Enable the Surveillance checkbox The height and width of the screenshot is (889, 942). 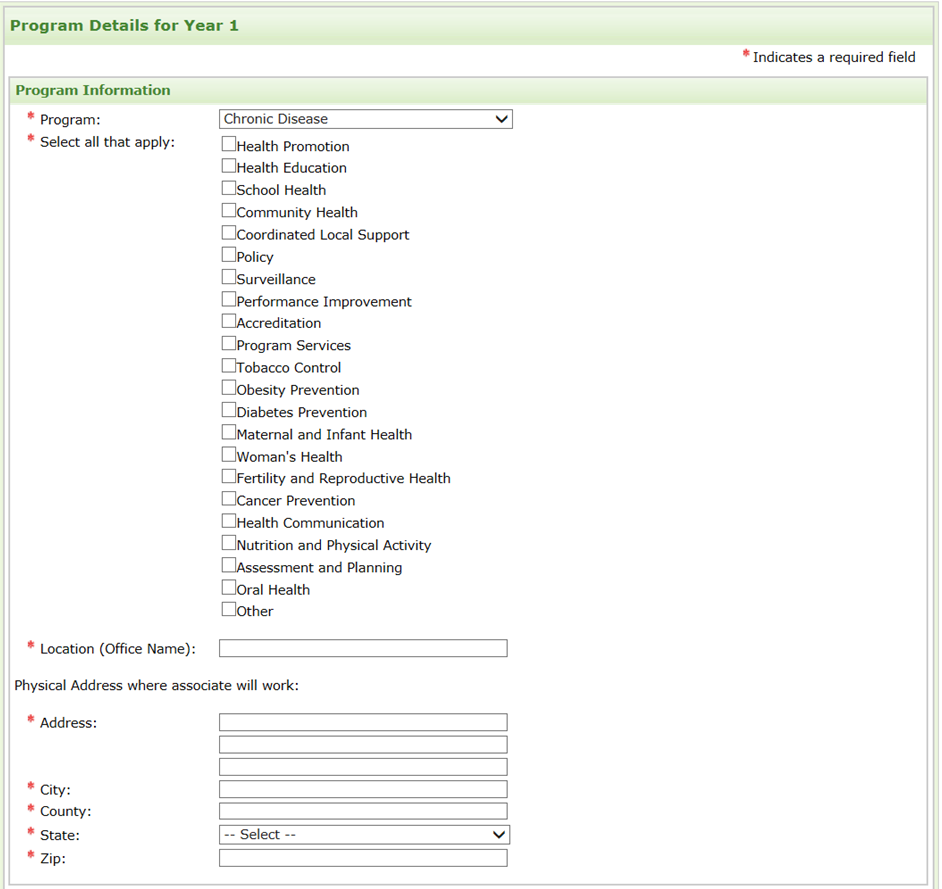tap(229, 277)
